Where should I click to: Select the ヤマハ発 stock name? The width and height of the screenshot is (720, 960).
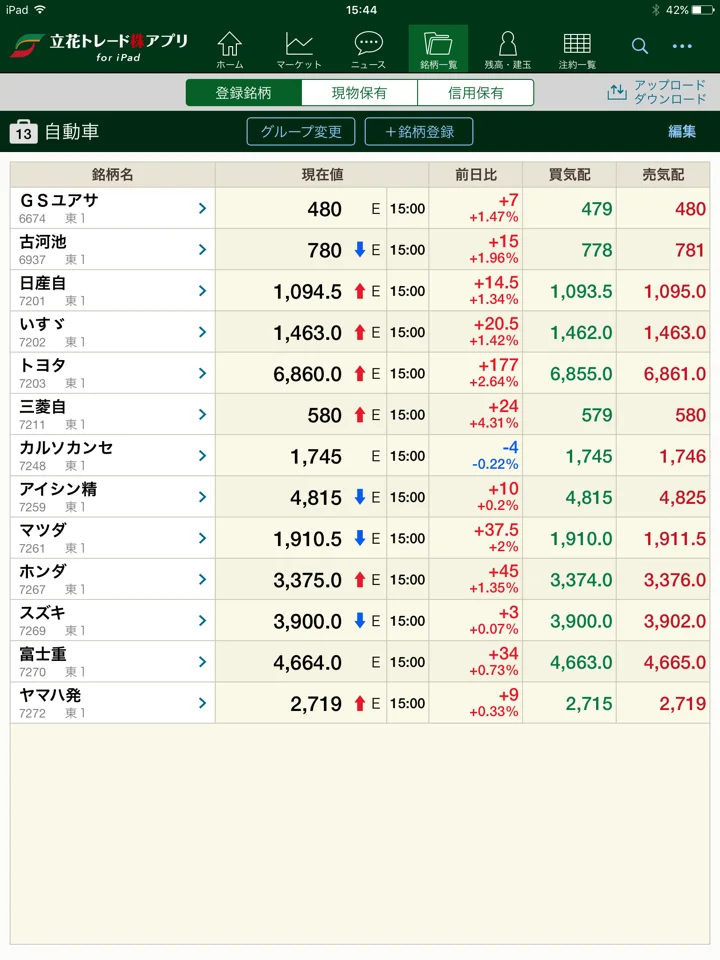pyautogui.click(x=50, y=695)
